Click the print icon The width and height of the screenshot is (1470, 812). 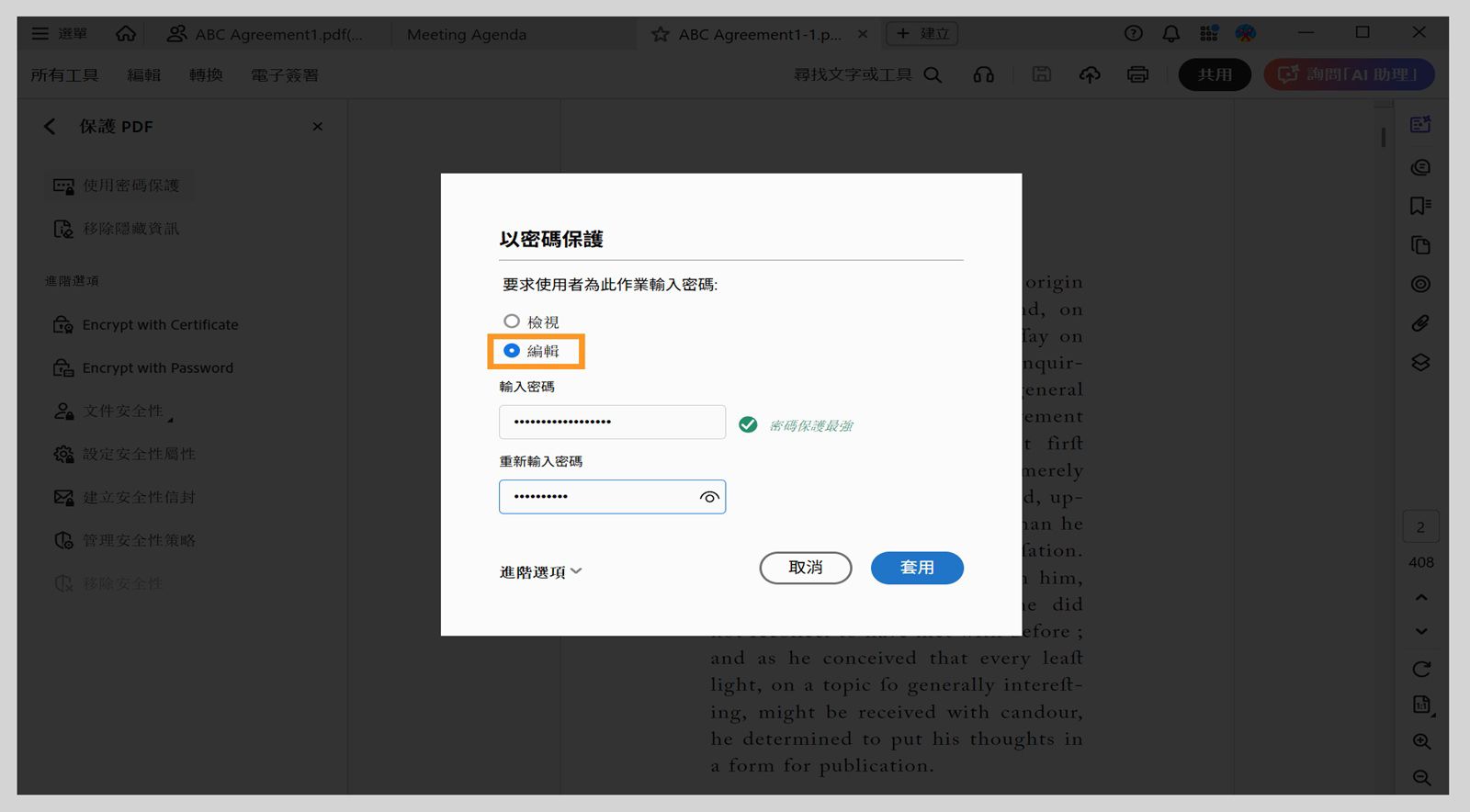point(1138,74)
